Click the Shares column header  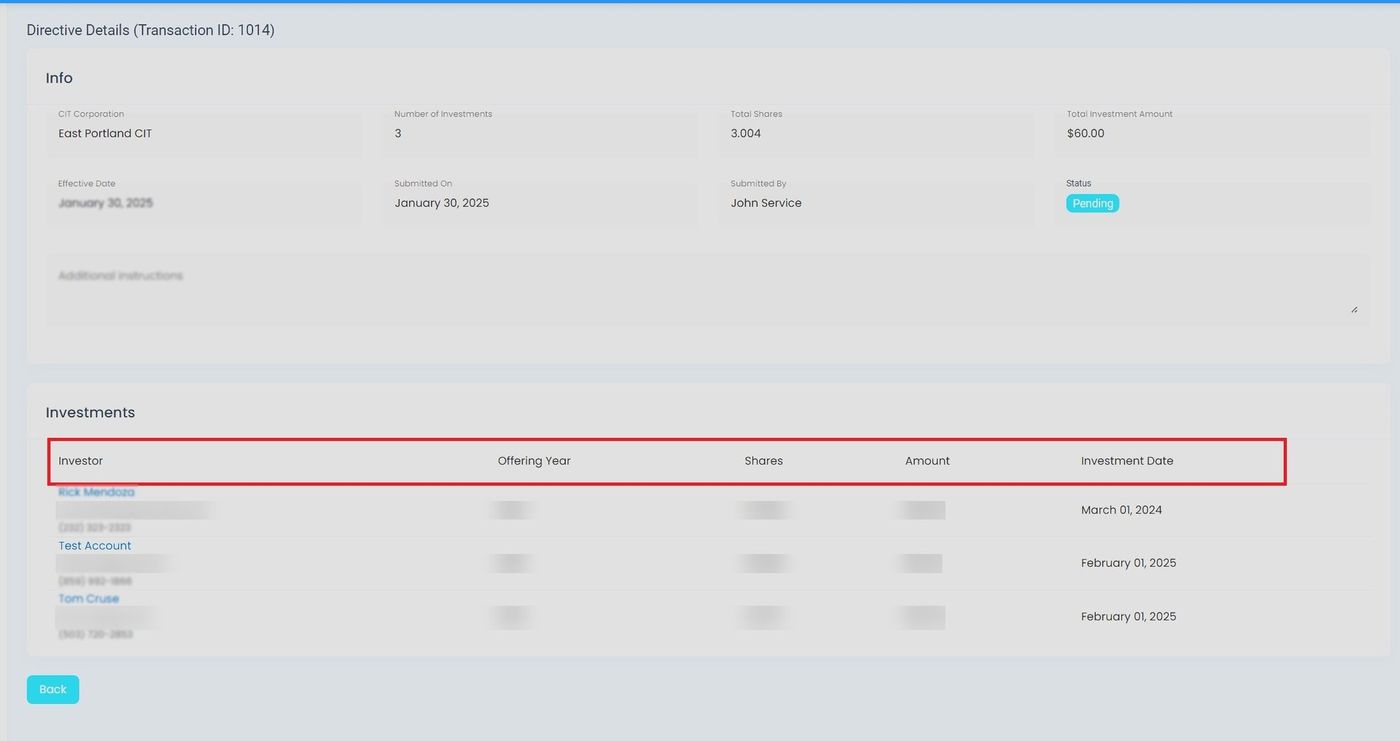click(x=763, y=461)
